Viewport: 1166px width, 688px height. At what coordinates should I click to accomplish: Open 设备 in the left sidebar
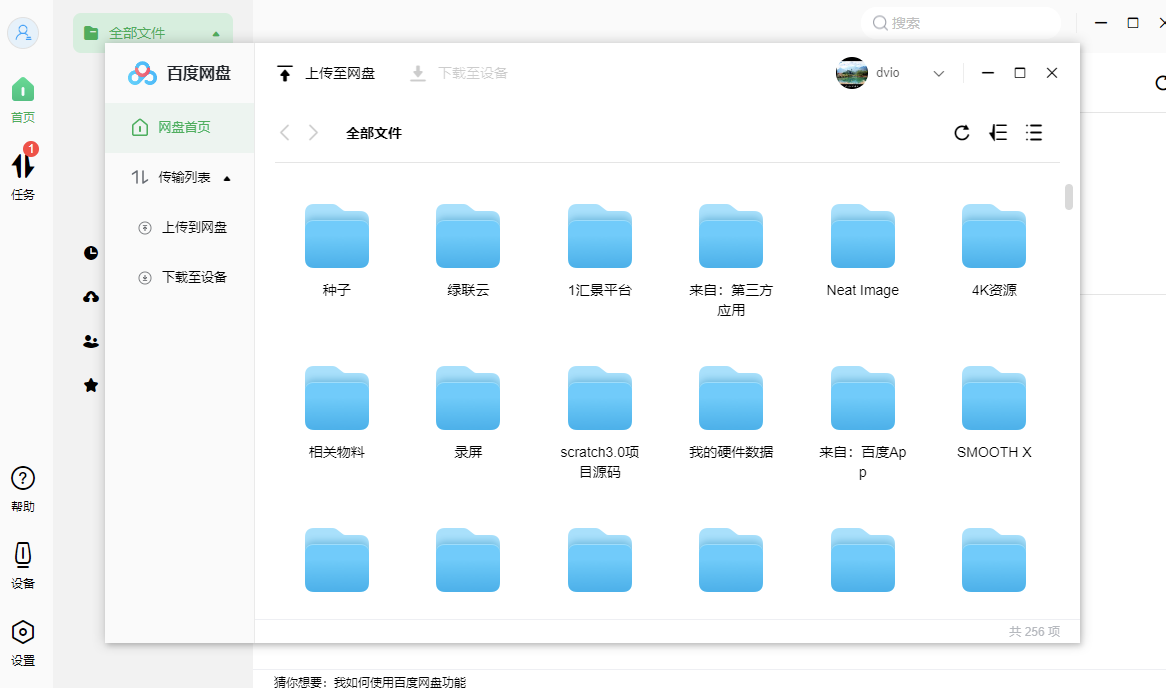[23, 565]
